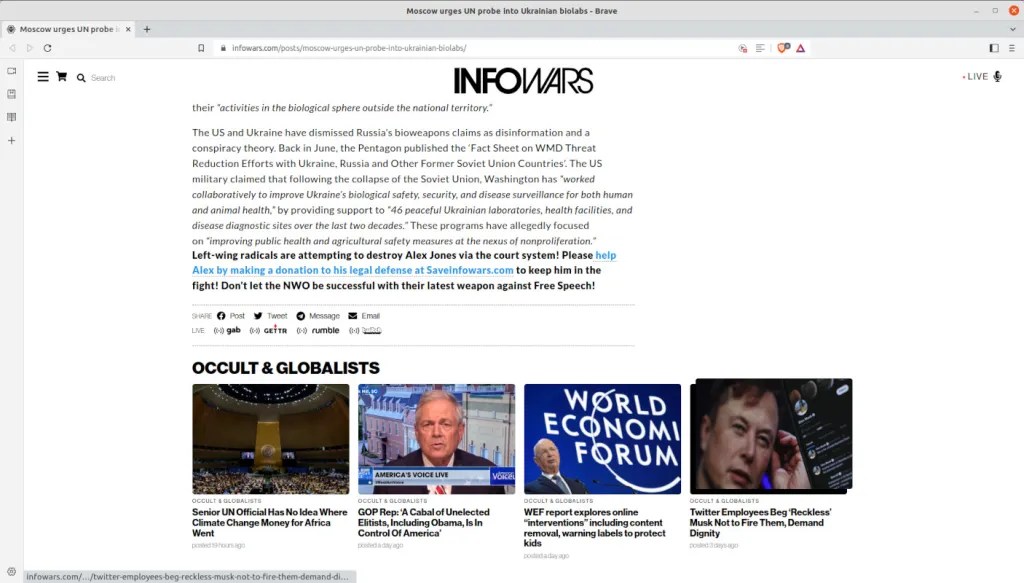This screenshot has width=1024, height=583.
Task: Open the Reading List sidebar icon
Action: pos(12,117)
